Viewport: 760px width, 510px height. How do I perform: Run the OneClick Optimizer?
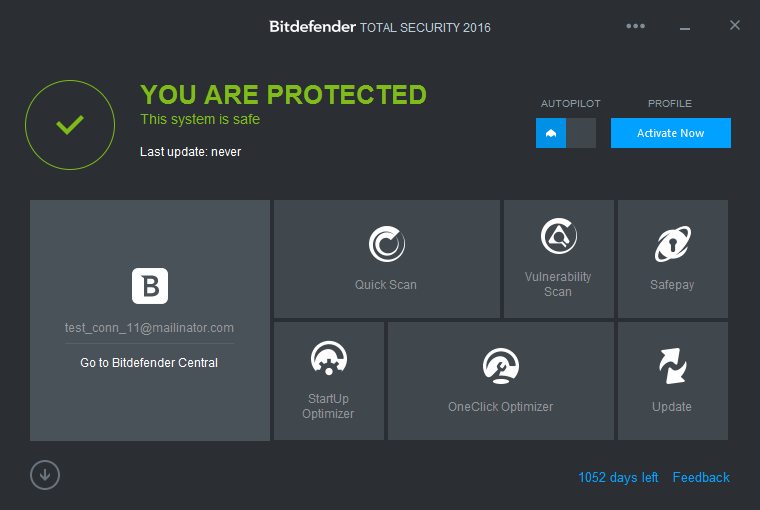(x=501, y=381)
